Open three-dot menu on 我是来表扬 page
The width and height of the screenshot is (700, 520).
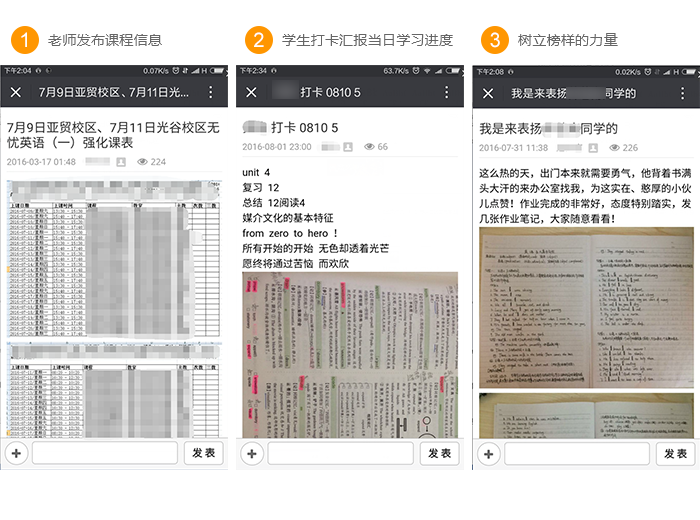(x=683, y=93)
